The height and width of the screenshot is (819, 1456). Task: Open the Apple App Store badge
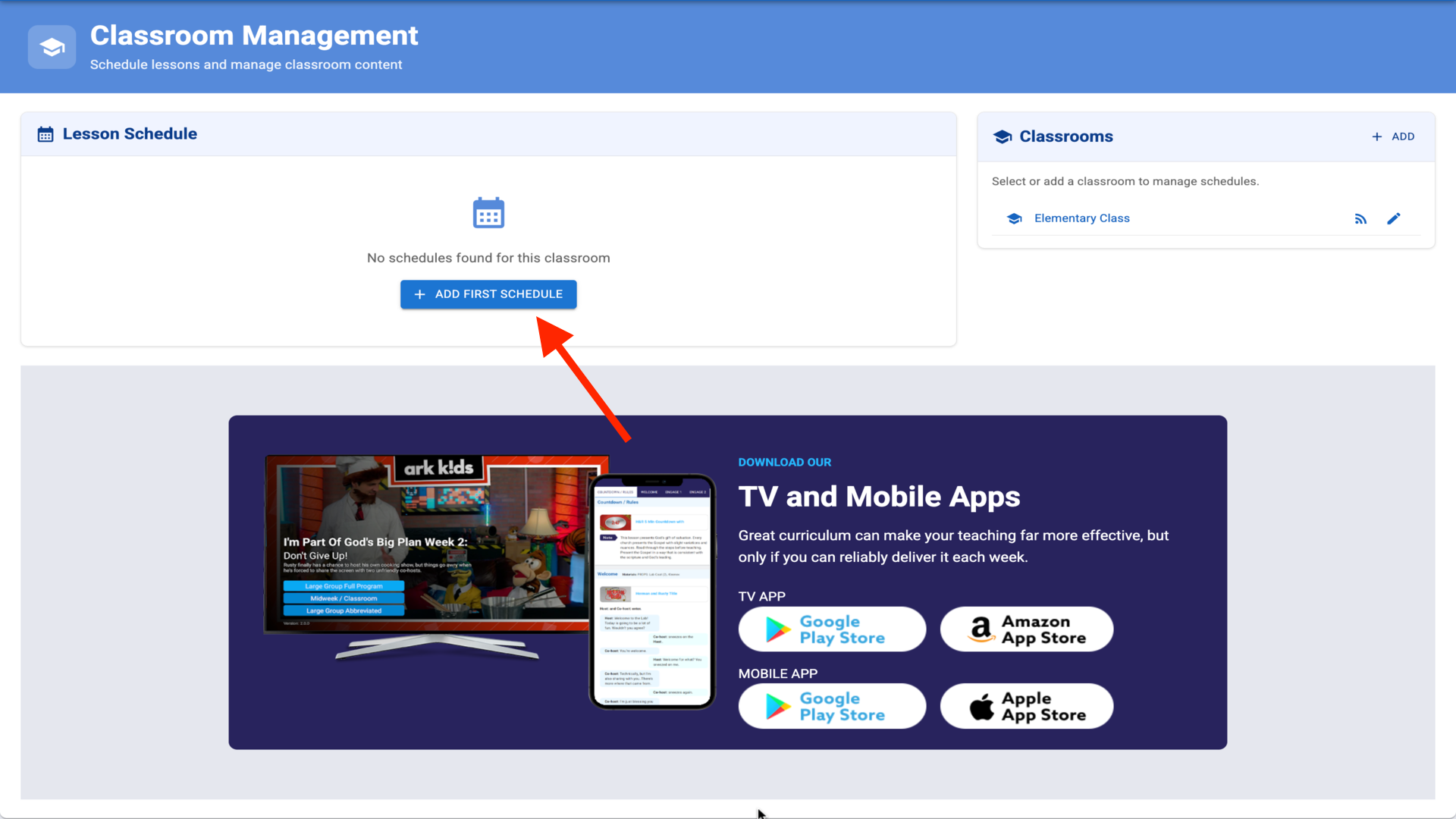(1026, 706)
